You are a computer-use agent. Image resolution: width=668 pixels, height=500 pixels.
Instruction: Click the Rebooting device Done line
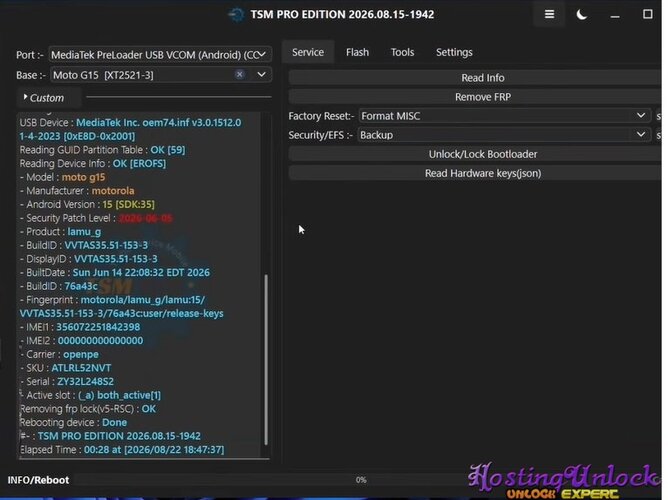73,422
